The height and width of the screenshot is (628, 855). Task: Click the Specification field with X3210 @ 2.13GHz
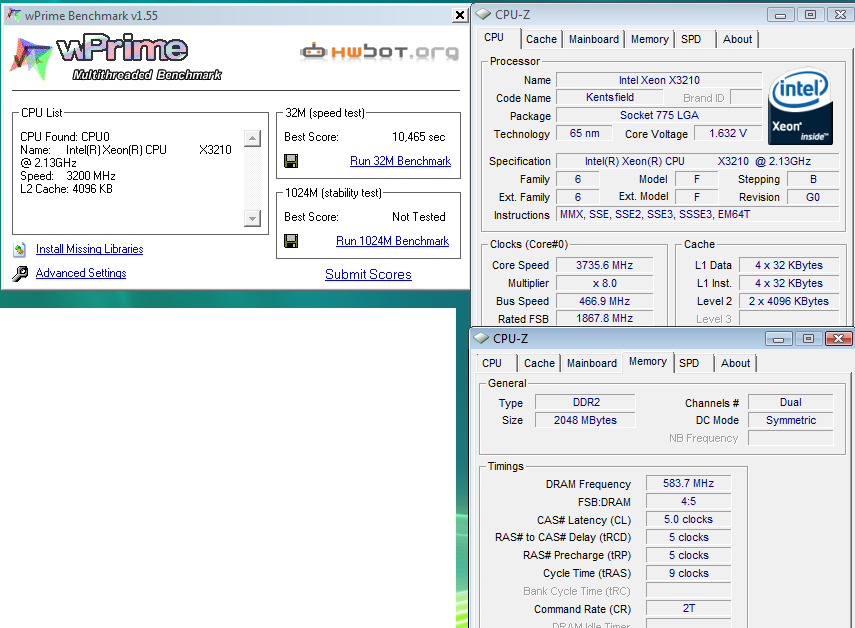pyautogui.click(x=697, y=161)
